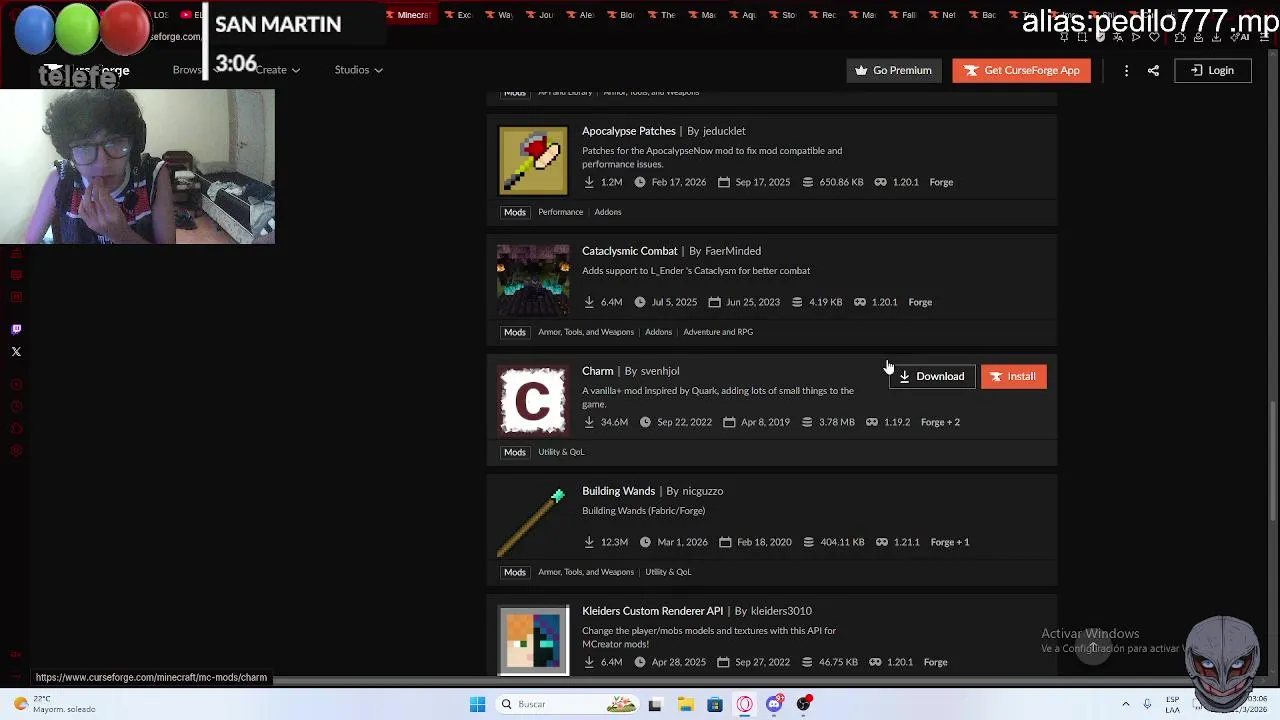
Task: Click the Building Wands wand icon
Action: 533,520
